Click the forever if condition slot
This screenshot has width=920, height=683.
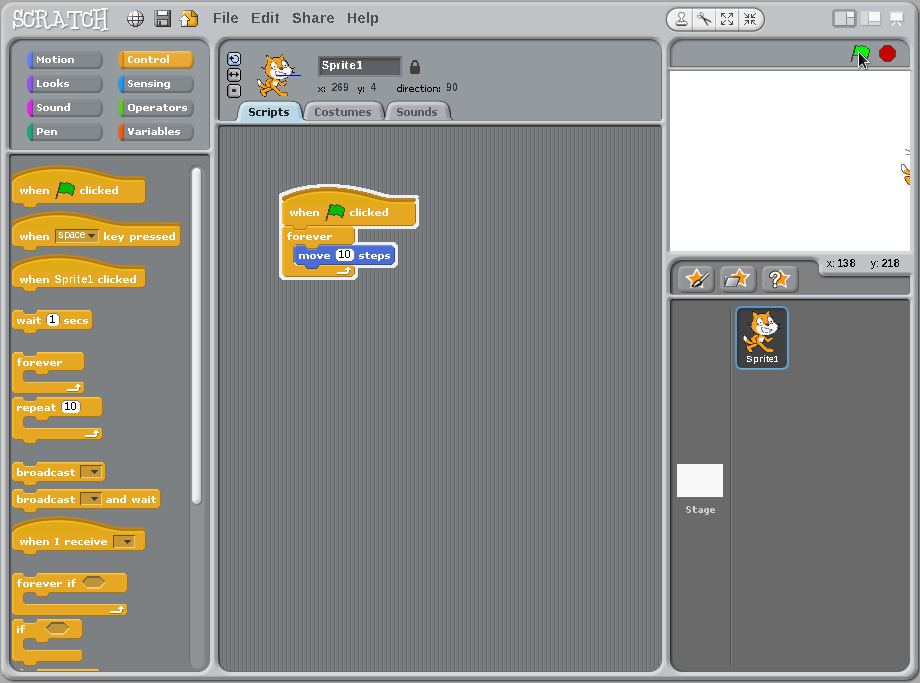pyautogui.click(x=94, y=582)
